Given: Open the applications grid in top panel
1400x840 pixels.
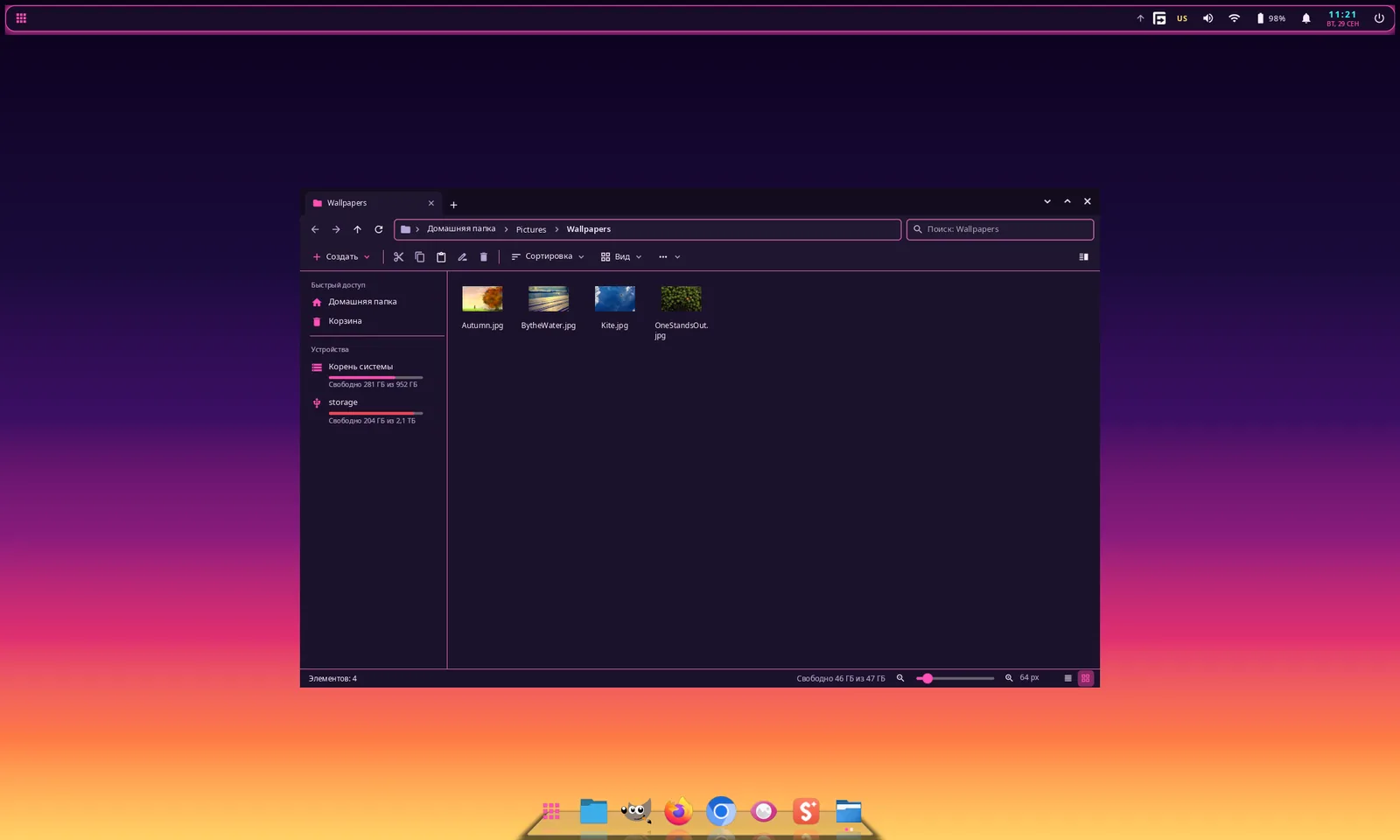Looking at the screenshot, I should (21, 17).
